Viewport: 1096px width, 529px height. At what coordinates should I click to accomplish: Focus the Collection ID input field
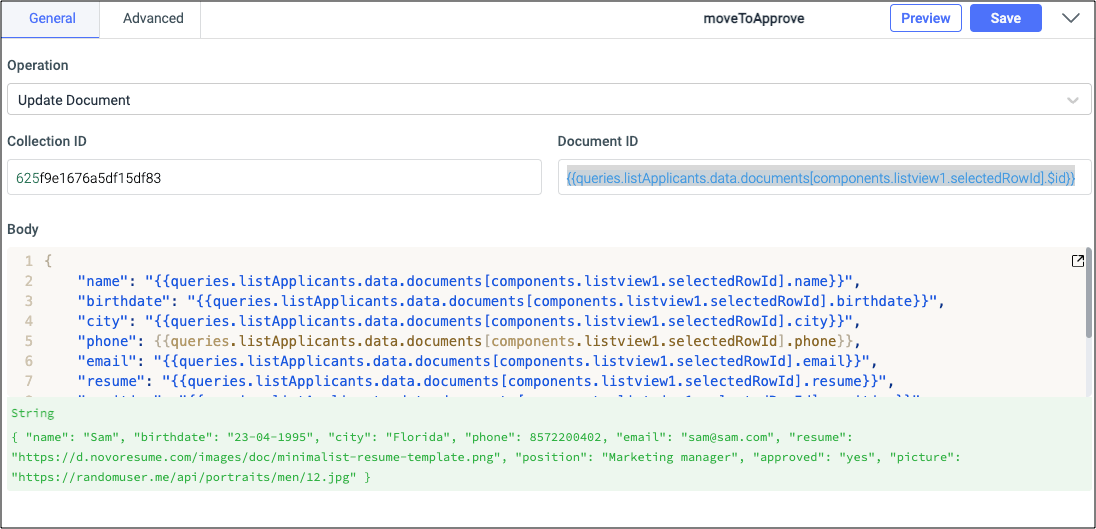coord(275,178)
